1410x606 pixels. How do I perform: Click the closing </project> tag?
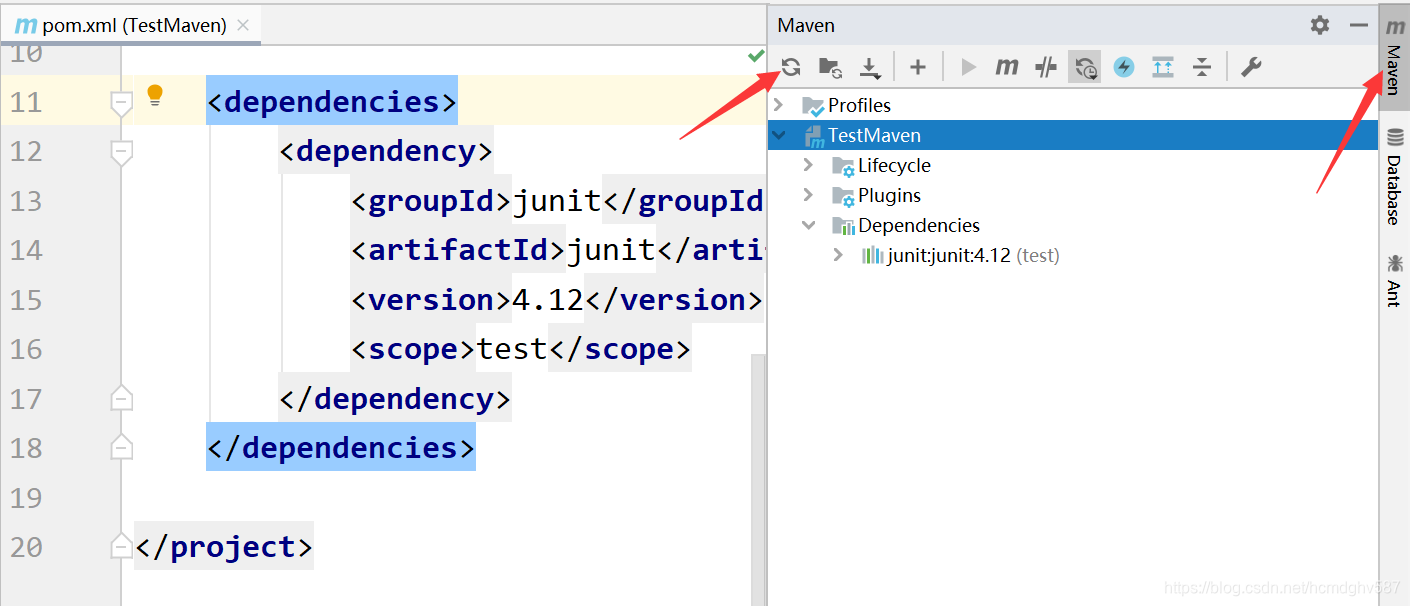pos(224,546)
